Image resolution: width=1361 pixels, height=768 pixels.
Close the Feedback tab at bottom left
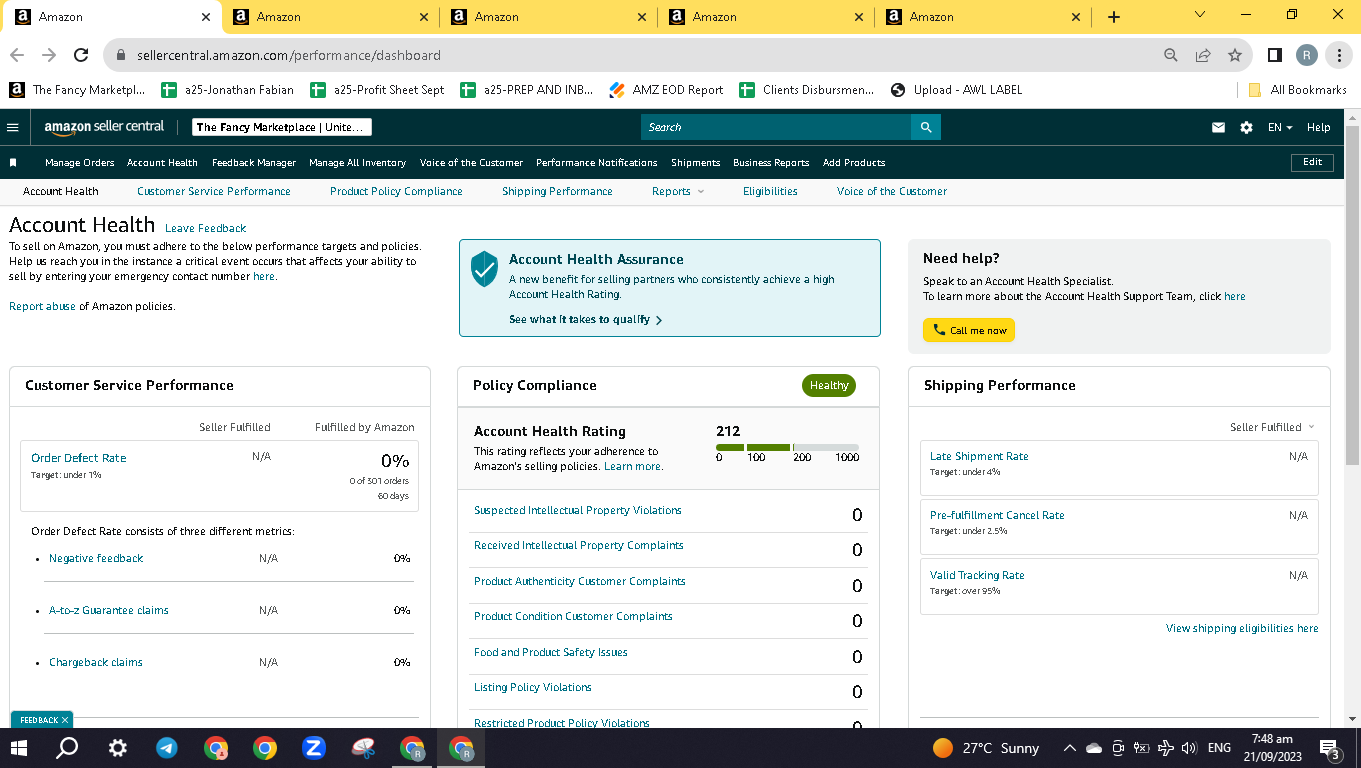click(x=65, y=720)
